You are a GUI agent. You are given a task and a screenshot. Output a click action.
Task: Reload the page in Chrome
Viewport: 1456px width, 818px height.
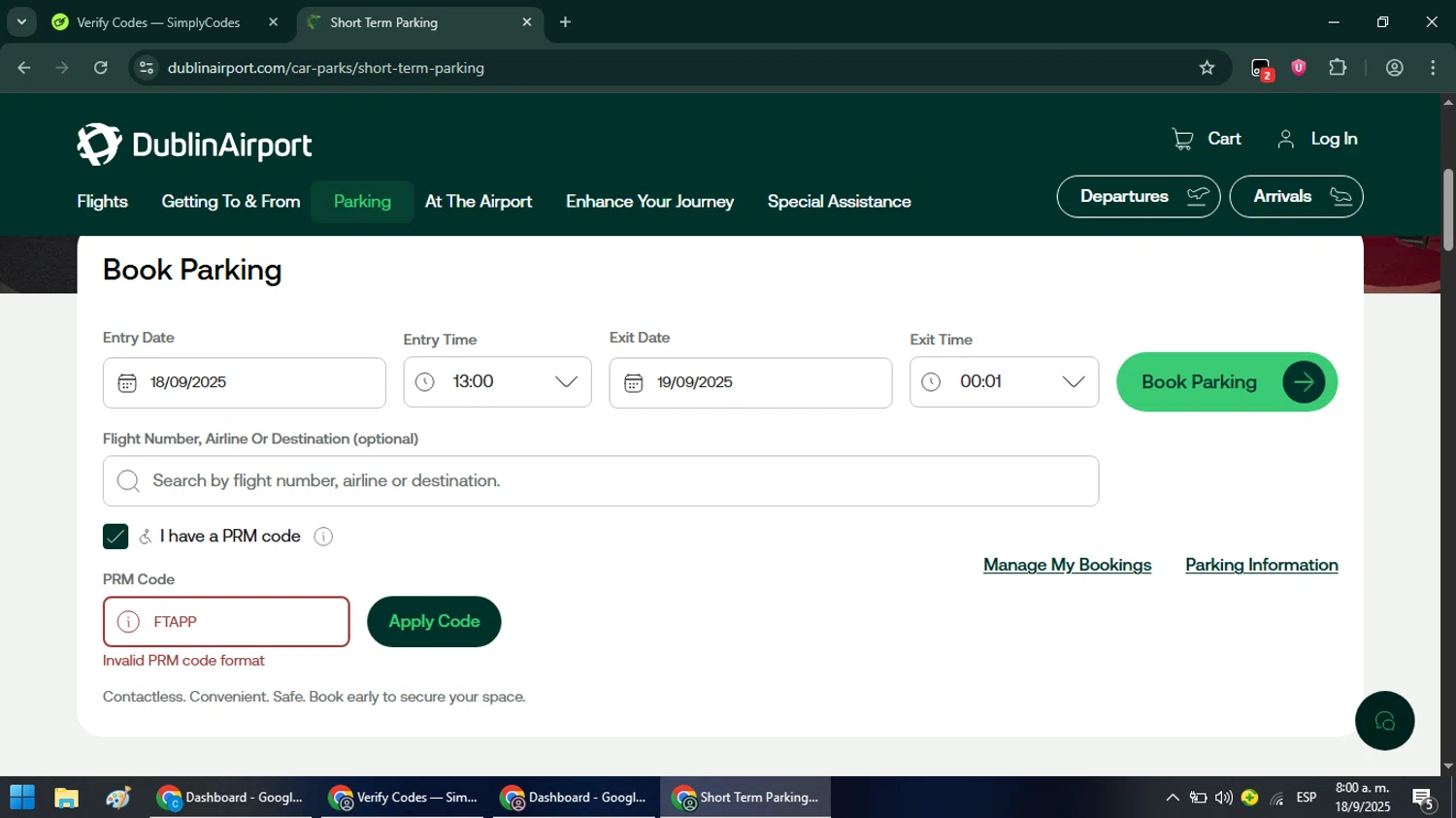click(x=101, y=68)
